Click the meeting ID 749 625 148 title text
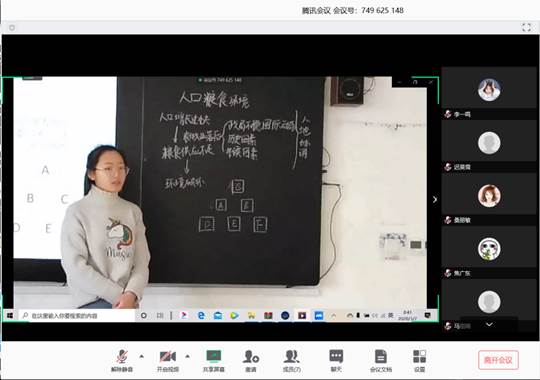 (353, 10)
